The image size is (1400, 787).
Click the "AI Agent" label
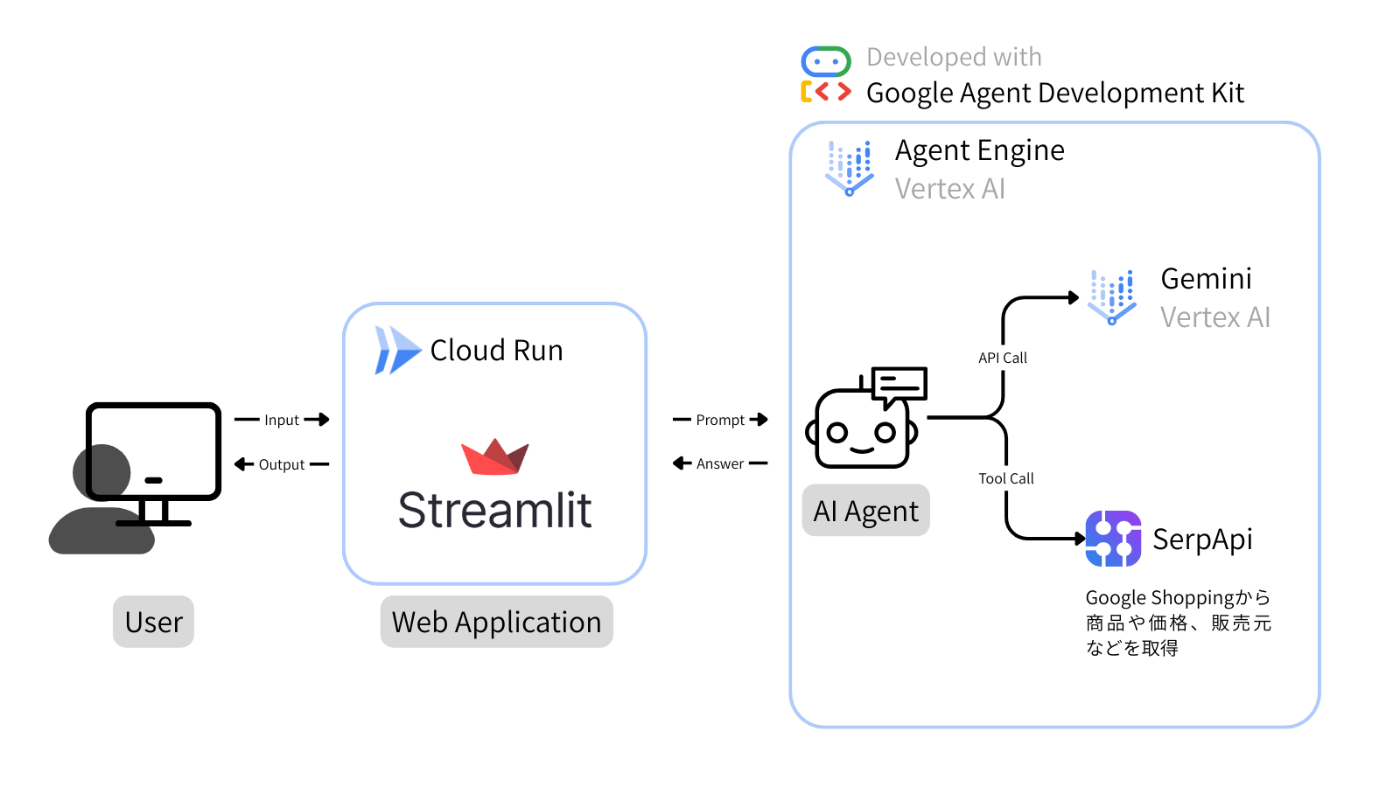click(x=866, y=511)
